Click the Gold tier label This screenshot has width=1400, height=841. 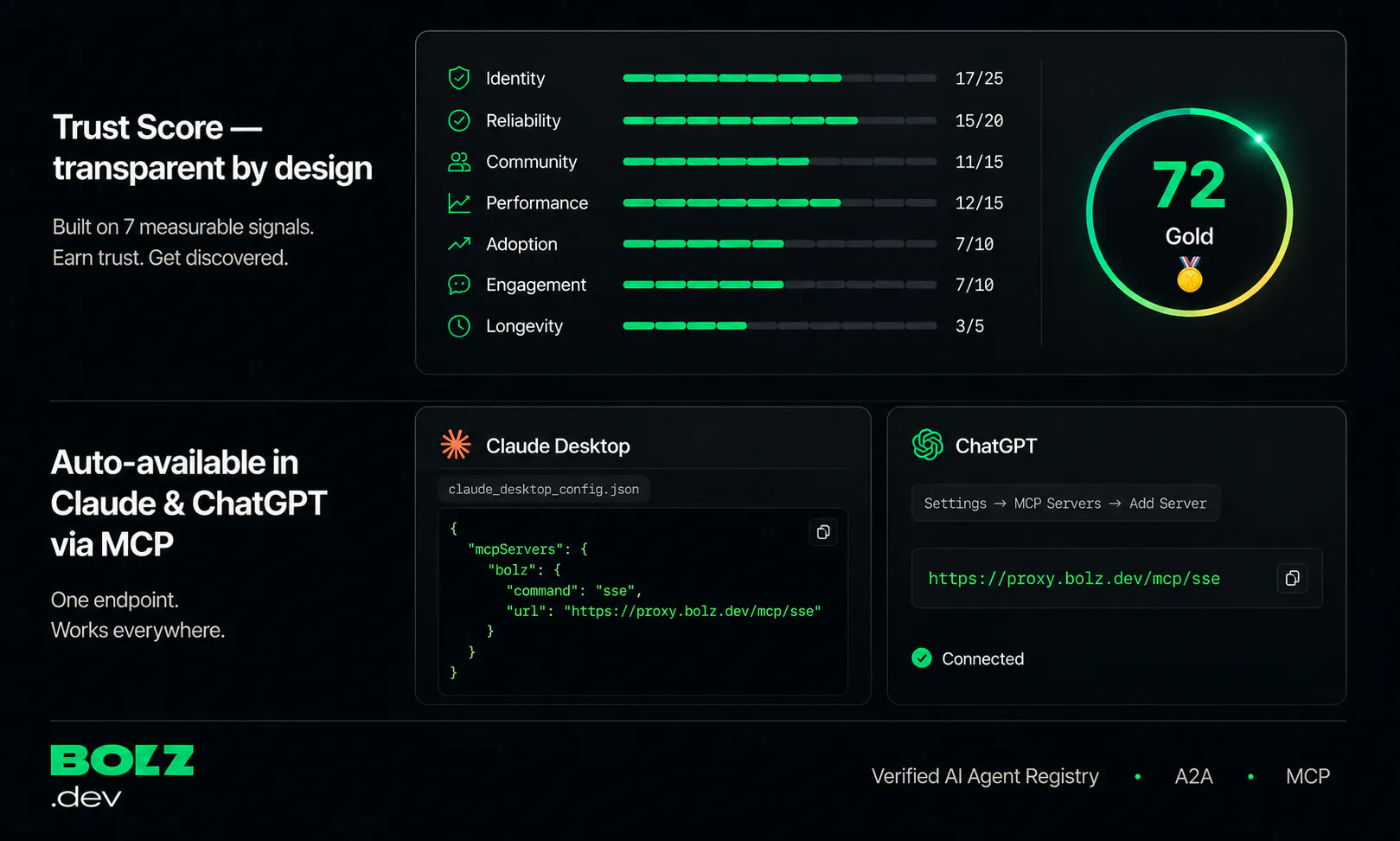1189,236
